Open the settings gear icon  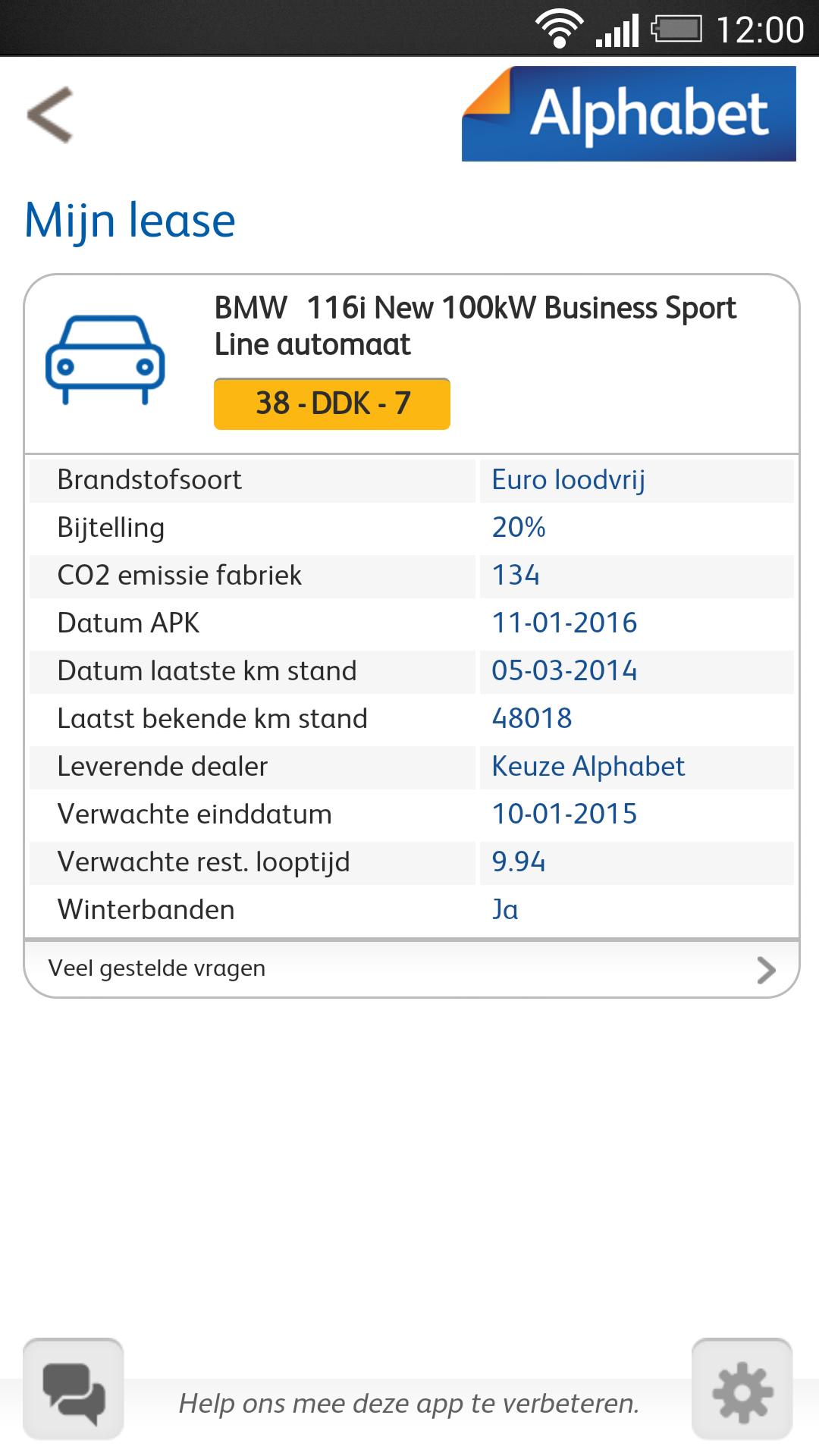(742, 1389)
